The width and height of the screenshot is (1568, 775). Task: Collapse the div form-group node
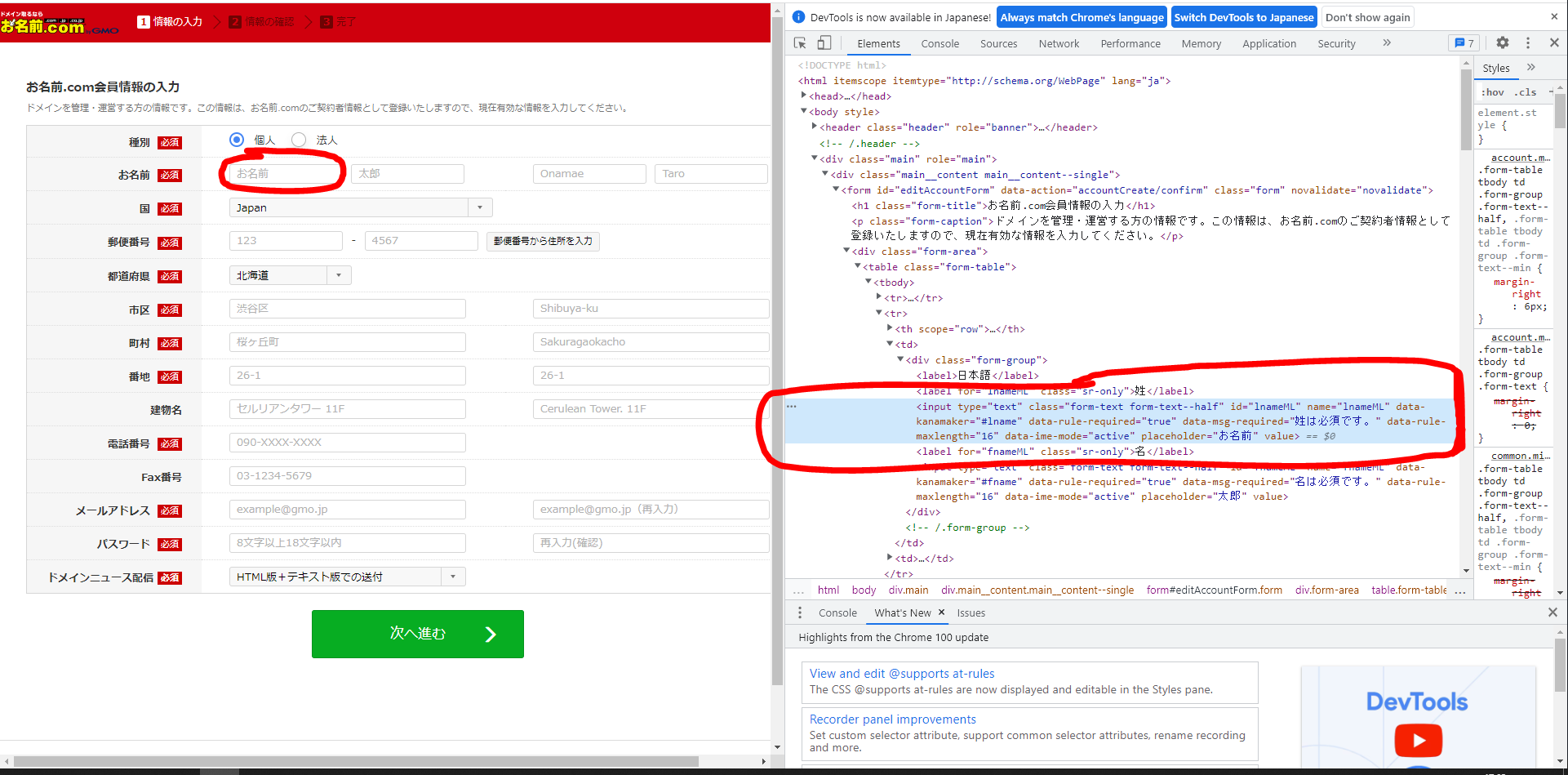(900, 360)
